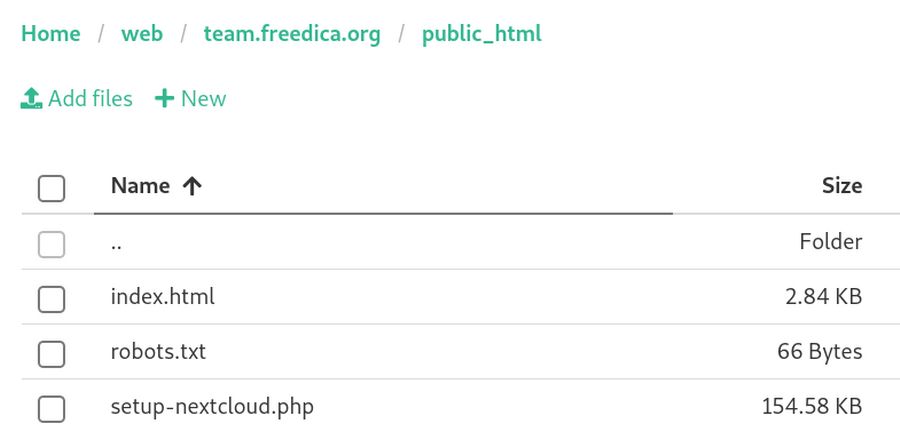Image resolution: width=900 pixels, height=439 pixels.
Task: Open the setup-nextcloud.php file
Action: pos(213,407)
